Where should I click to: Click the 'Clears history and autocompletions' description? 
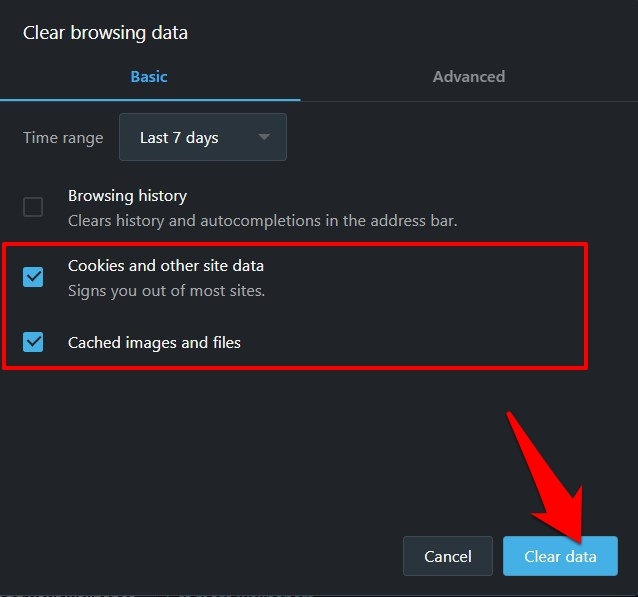[262, 220]
